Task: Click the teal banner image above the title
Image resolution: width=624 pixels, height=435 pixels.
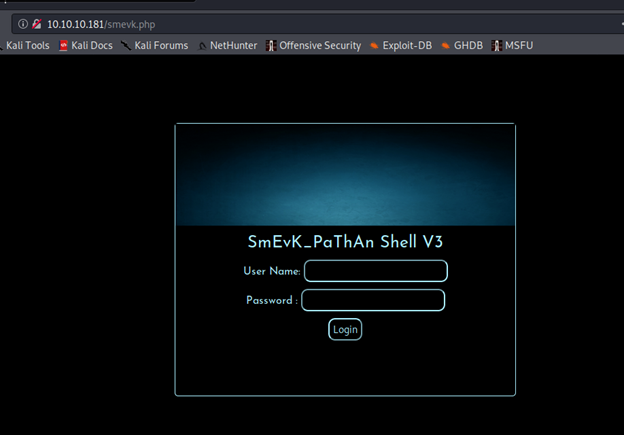Action: (x=345, y=175)
